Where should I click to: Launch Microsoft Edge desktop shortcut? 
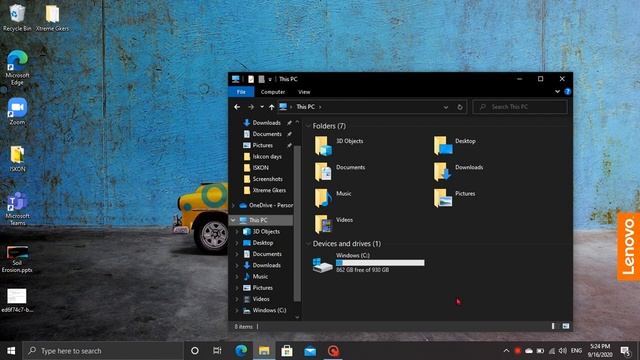pyautogui.click(x=17, y=68)
